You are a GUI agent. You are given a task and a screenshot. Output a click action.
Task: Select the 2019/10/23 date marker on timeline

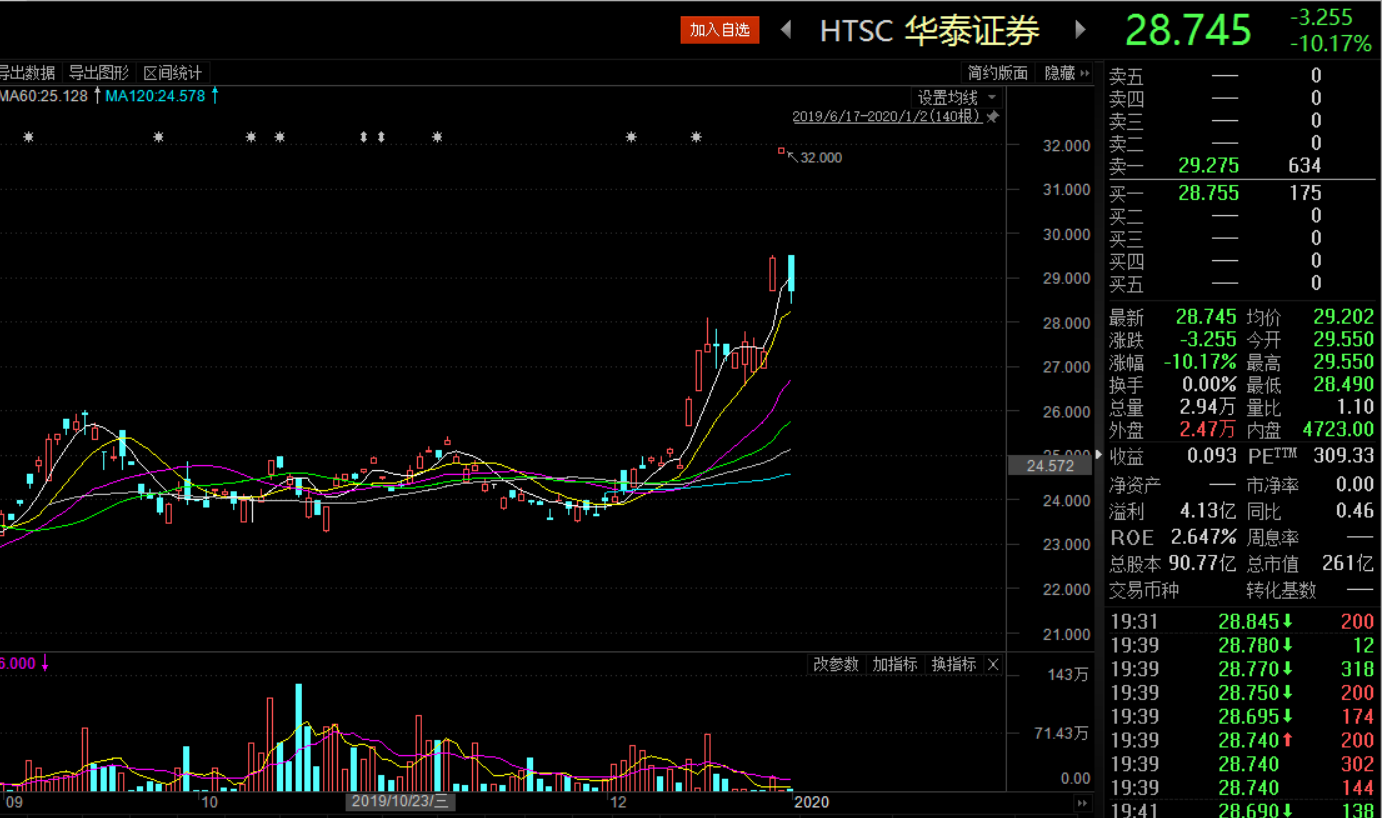[400, 801]
